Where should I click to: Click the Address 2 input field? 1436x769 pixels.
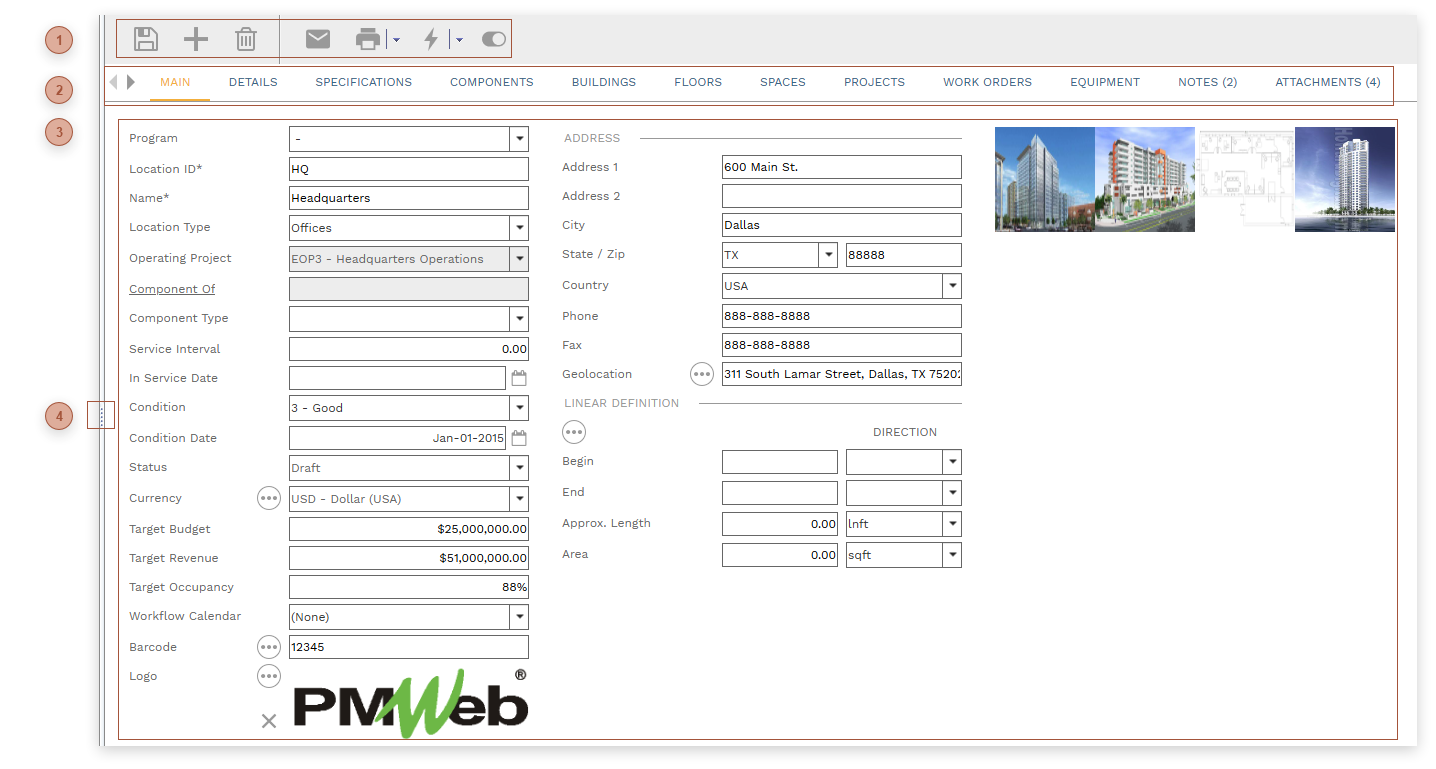[841, 196]
